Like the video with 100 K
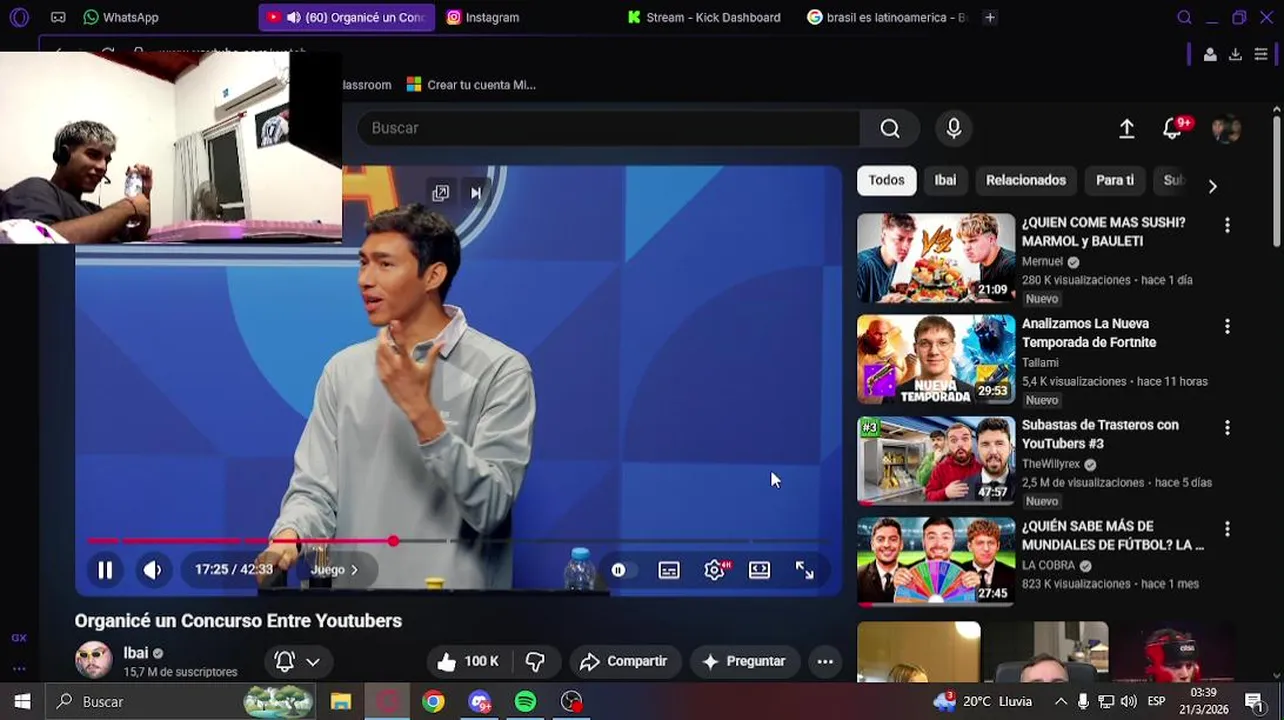The image size is (1284, 720). click(468, 661)
